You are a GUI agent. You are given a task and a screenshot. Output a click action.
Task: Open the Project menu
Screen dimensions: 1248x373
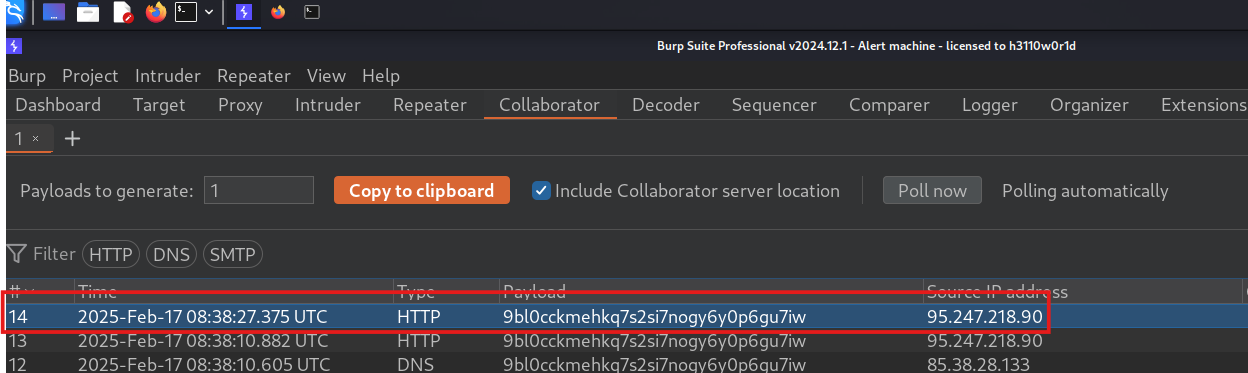[x=90, y=76]
